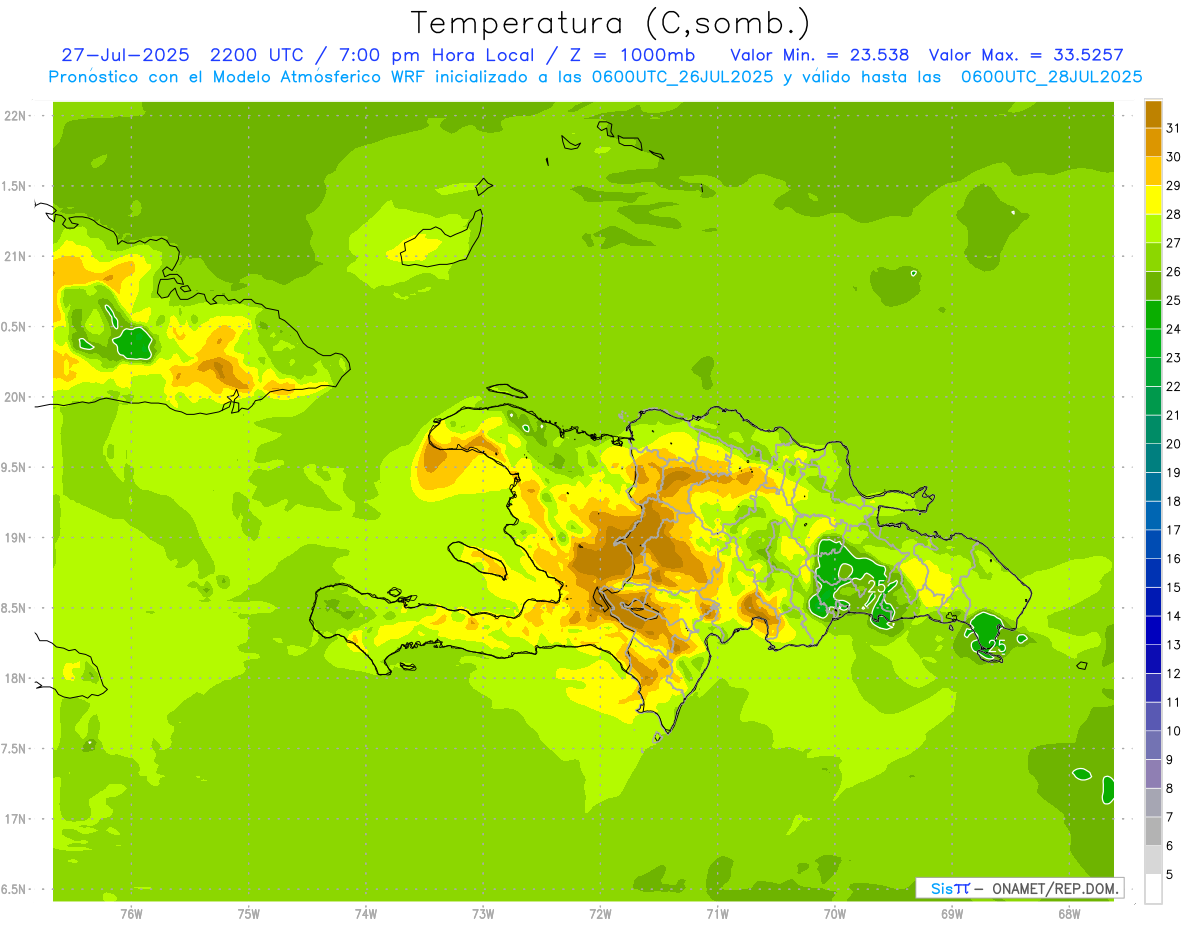Click the "19N" latitude label
The width and height of the screenshot is (1200, 927).
tap(16, 538)
